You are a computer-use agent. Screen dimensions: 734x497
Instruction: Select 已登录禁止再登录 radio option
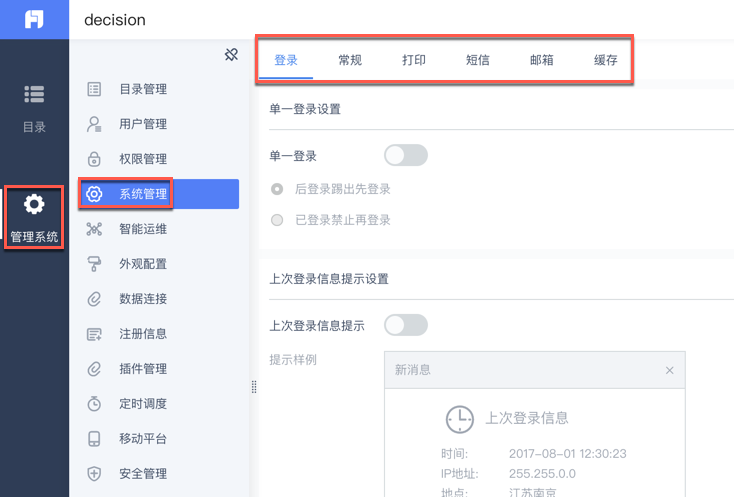click(x=277, y=220)
